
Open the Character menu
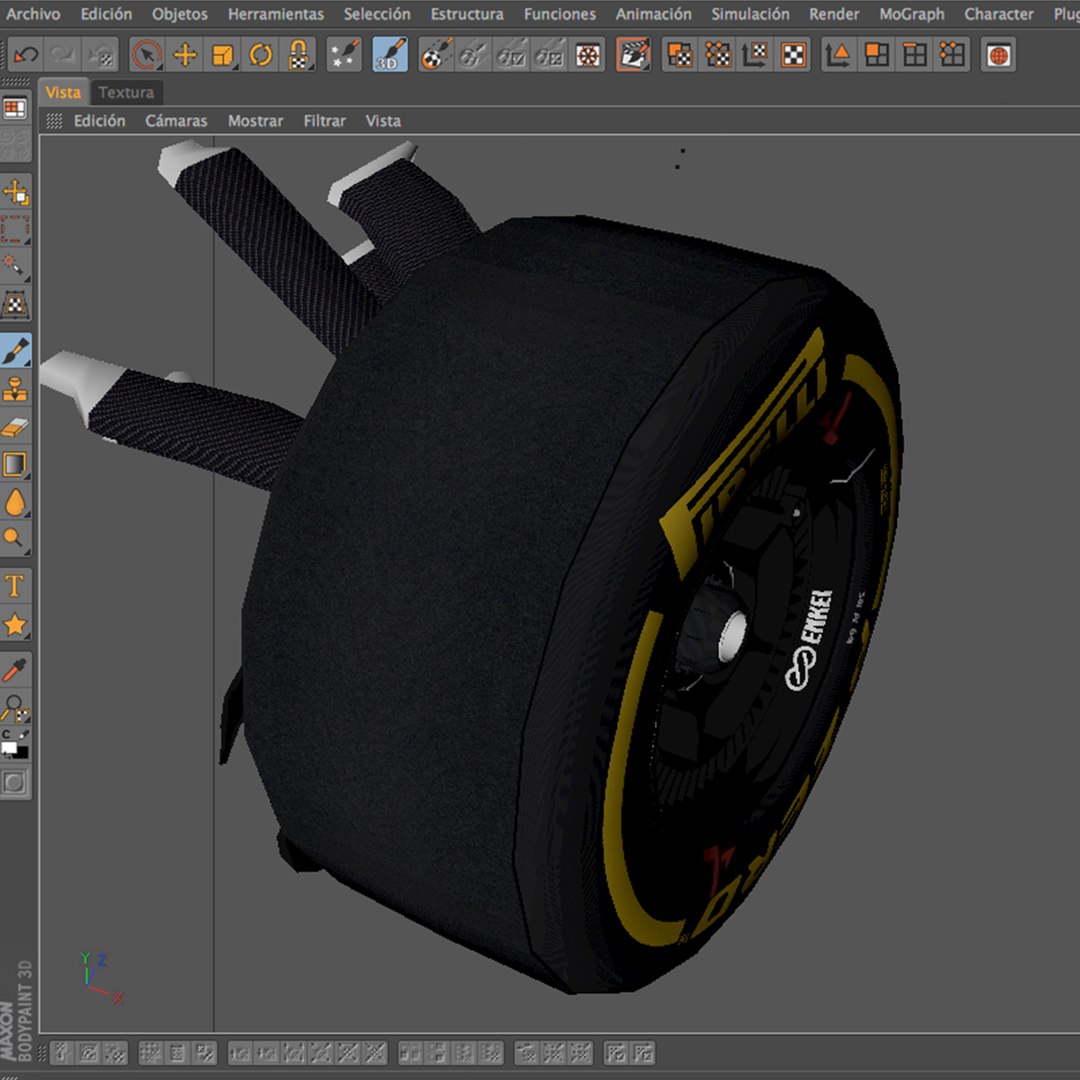click(x=999, y=14)
